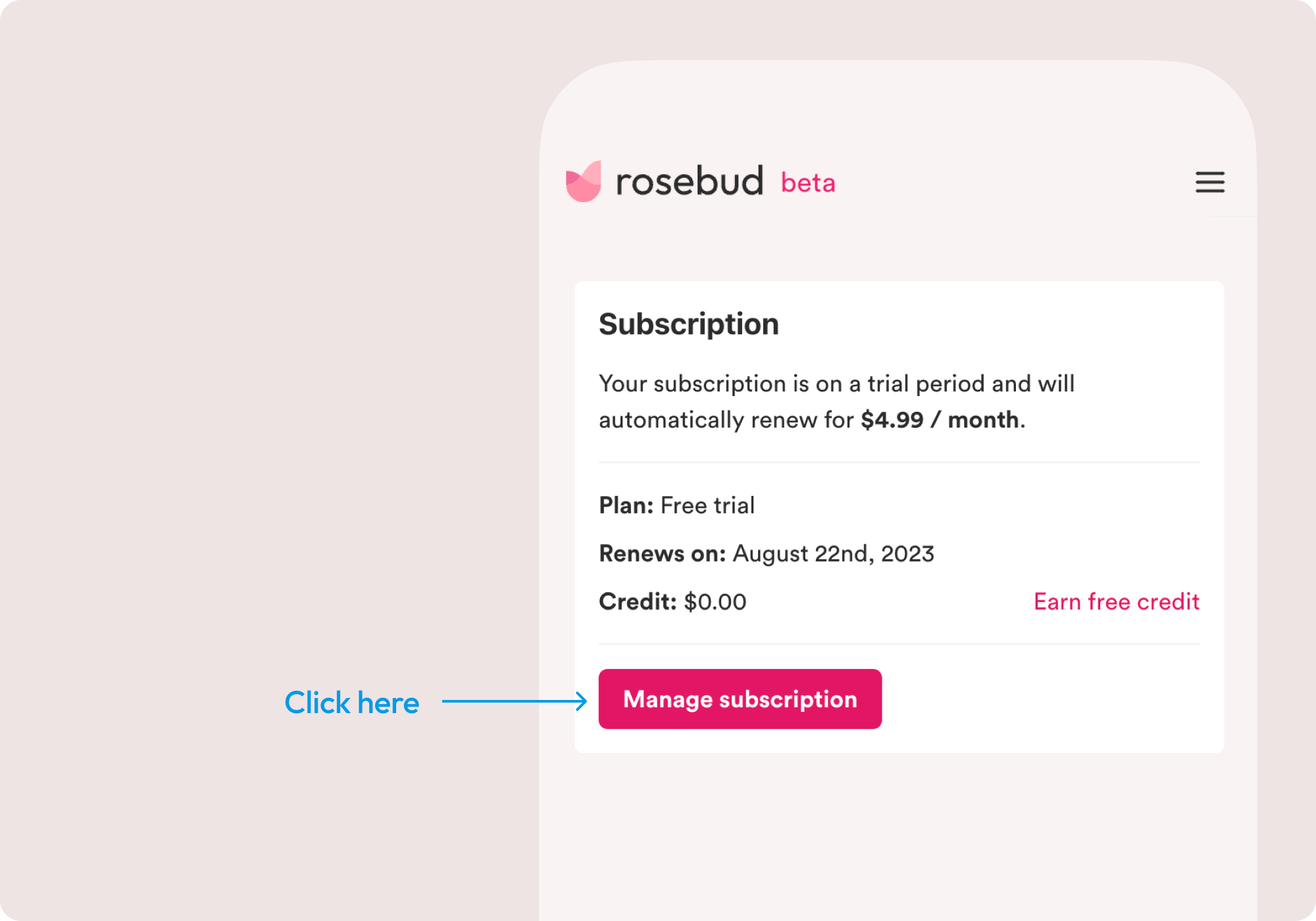Viewport: 1316px width, 921px height.
Task: Select the $4.99 / month price text
Action: (x=940, y=420)
